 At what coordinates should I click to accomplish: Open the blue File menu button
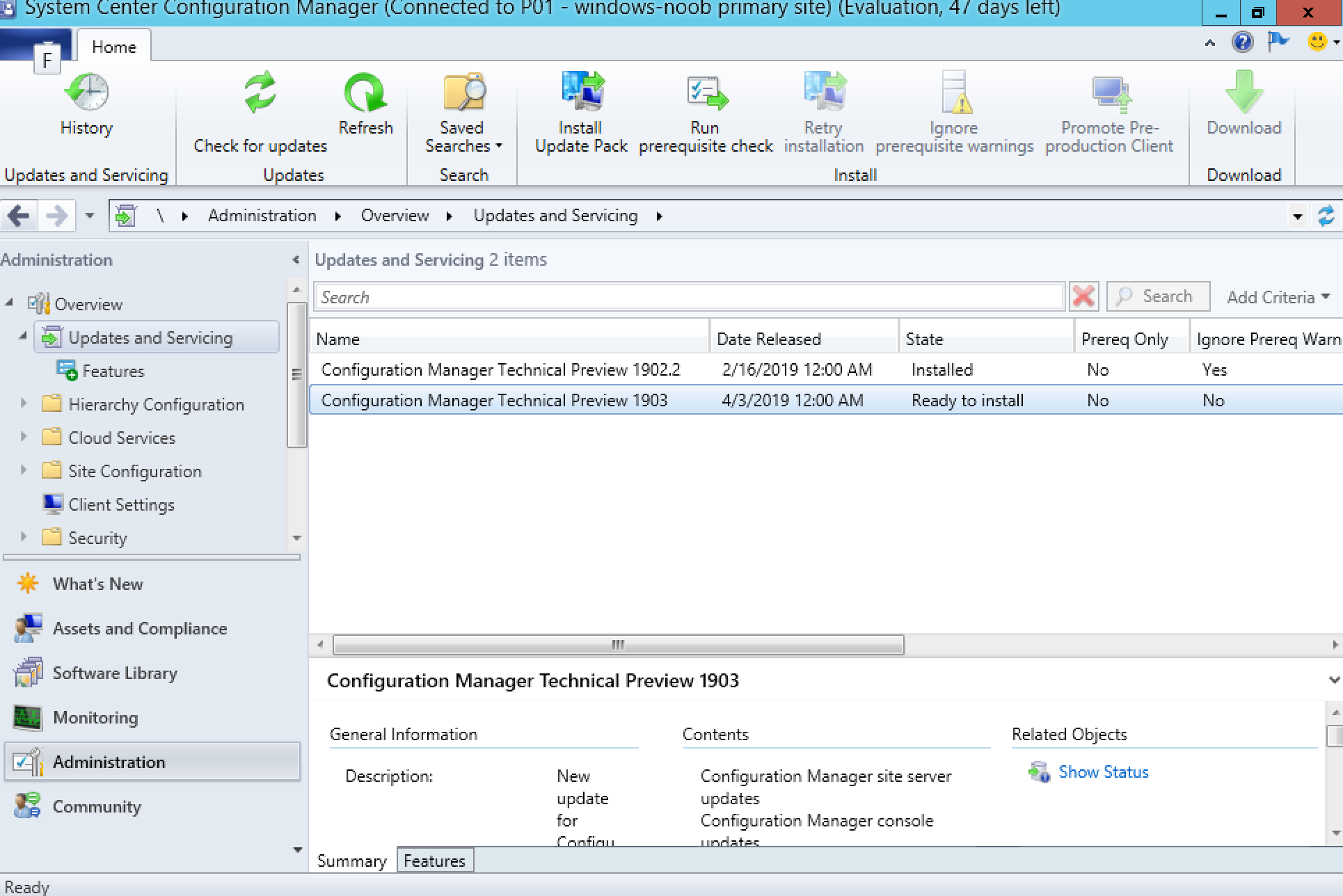point(35,45)
